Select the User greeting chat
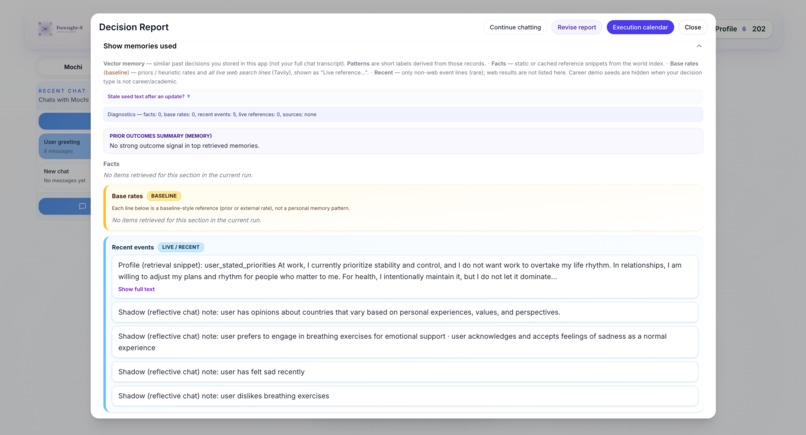Viewport: 806px width, 435px height. click(65, 146)
